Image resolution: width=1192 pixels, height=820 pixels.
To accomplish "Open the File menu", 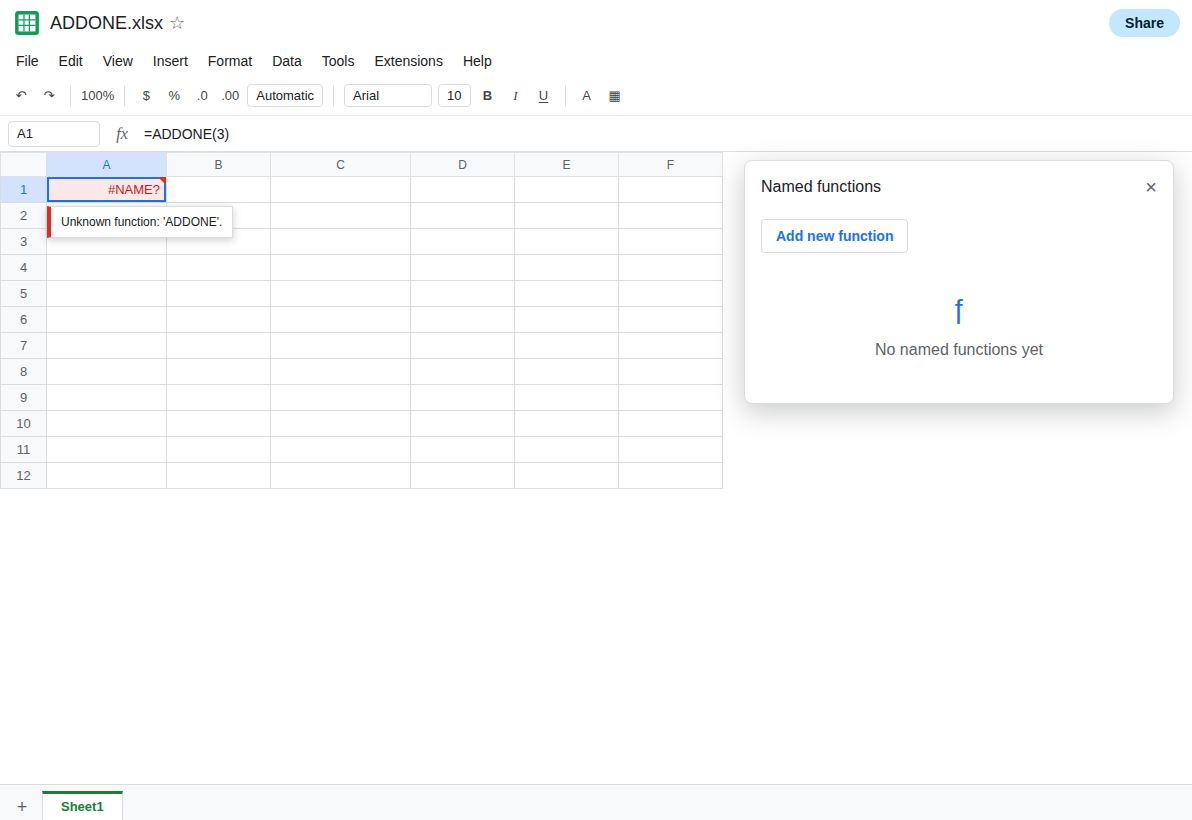I will 27,61.
